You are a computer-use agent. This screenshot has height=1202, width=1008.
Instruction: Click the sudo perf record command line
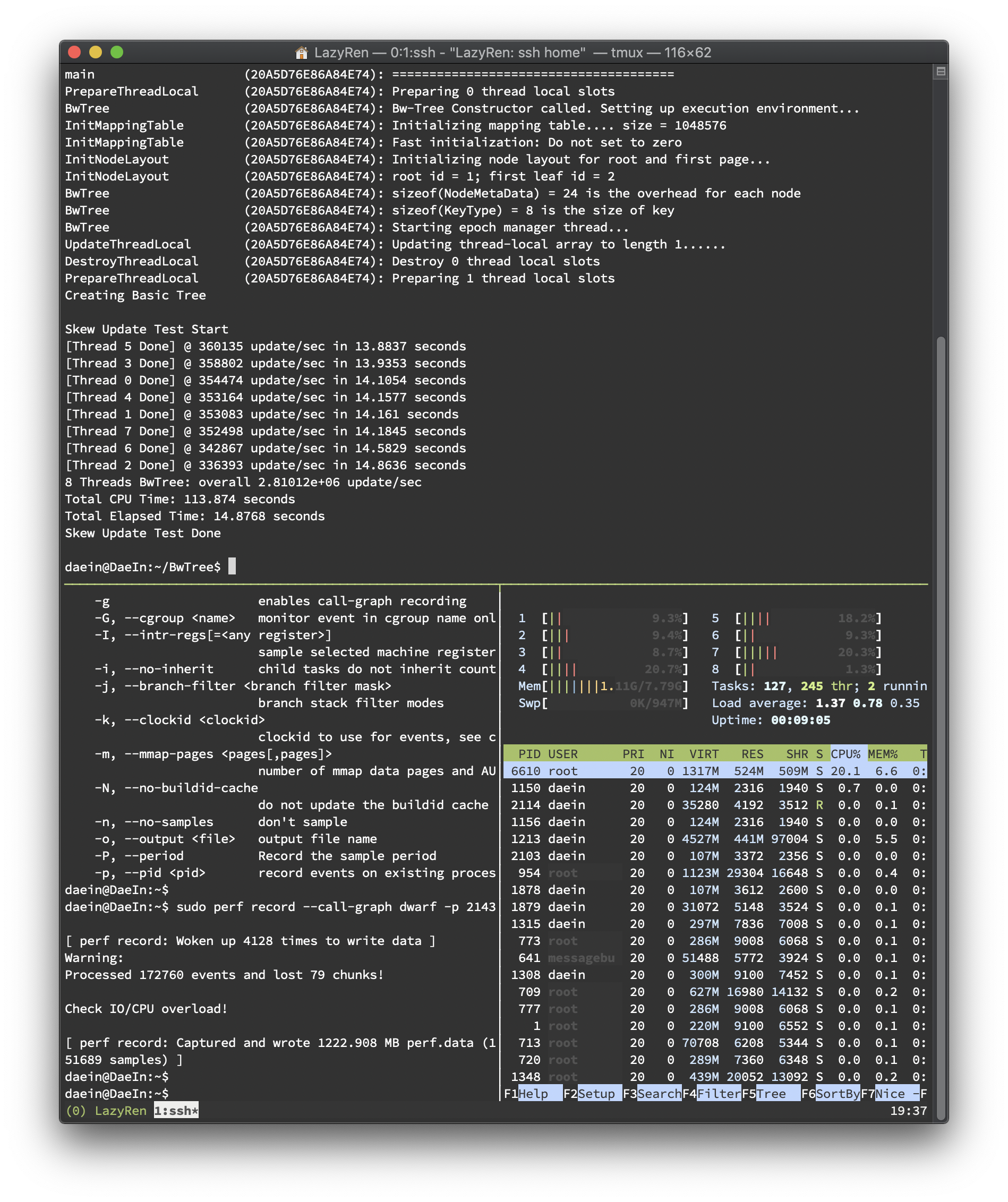tap(280, 907)
